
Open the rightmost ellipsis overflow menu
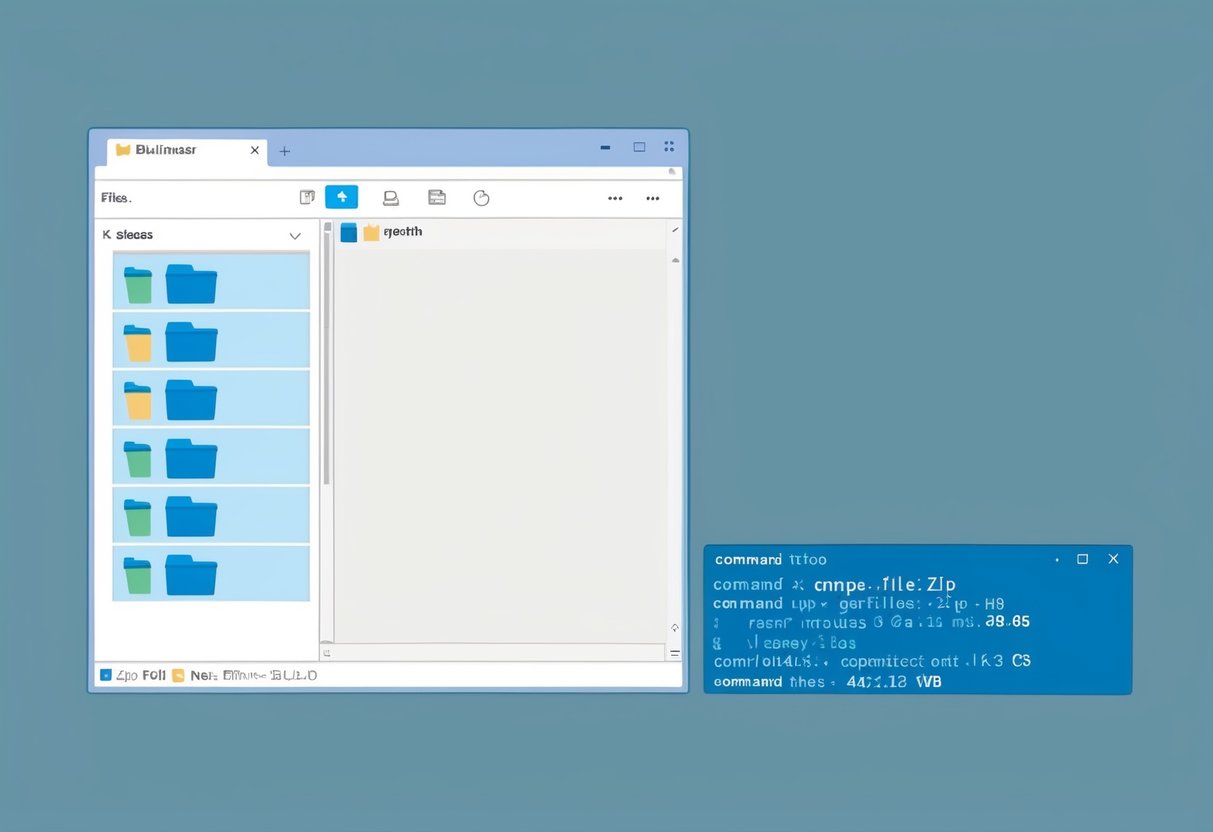tap(653, 198)
